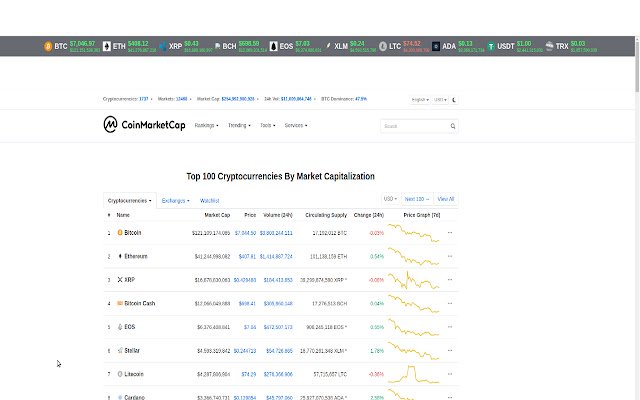Sort table by Name column header

coord(123,215)
